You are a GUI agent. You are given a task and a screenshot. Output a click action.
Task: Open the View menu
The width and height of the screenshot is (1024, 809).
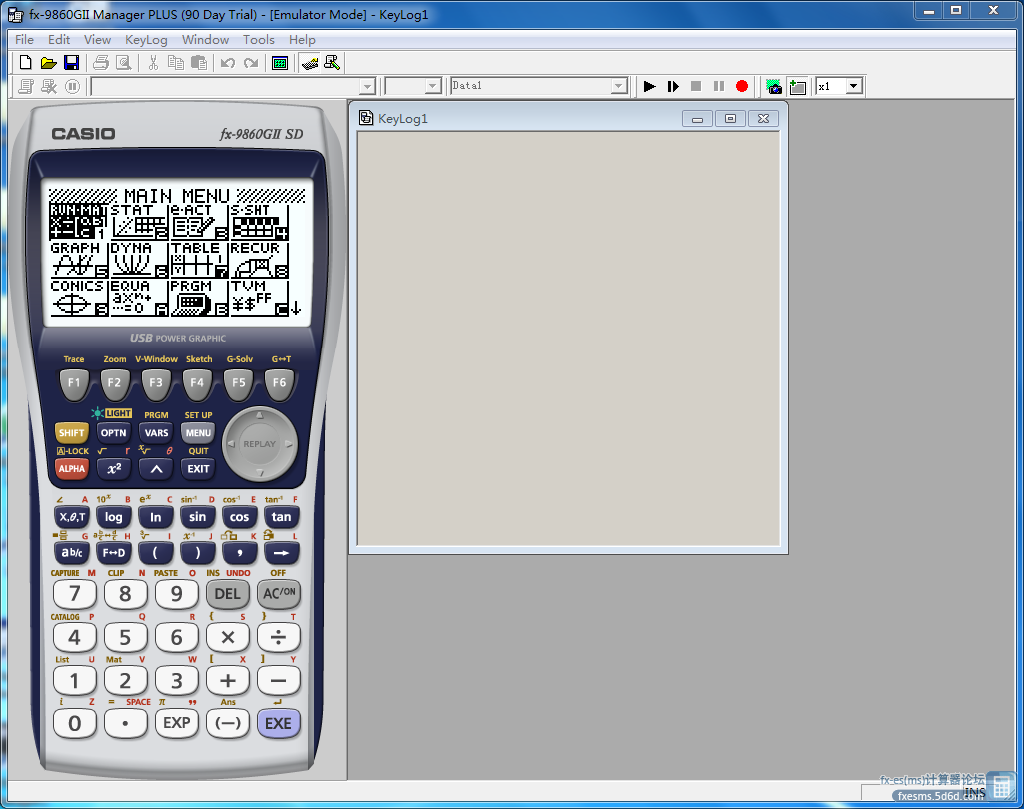(x=97, y=40)
